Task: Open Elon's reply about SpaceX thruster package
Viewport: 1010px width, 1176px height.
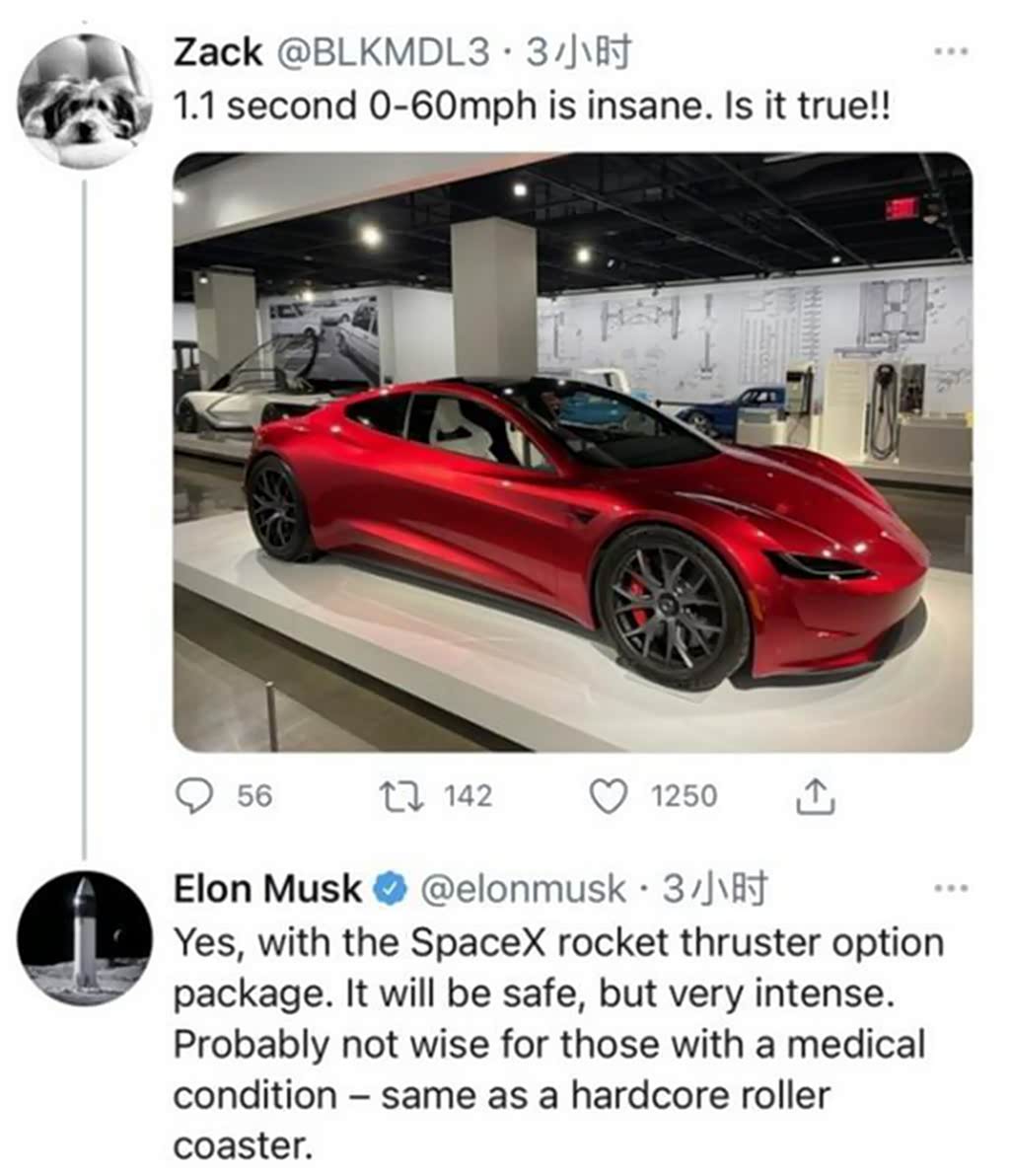Action: coord(552,1044)
